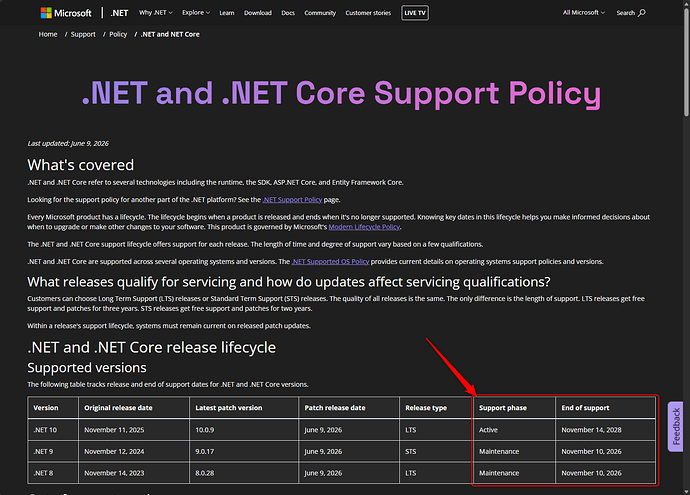The width and height of the screenshot is (690, 495).
Task: Click the Patch release date header
Action: (x=349, y=408)
